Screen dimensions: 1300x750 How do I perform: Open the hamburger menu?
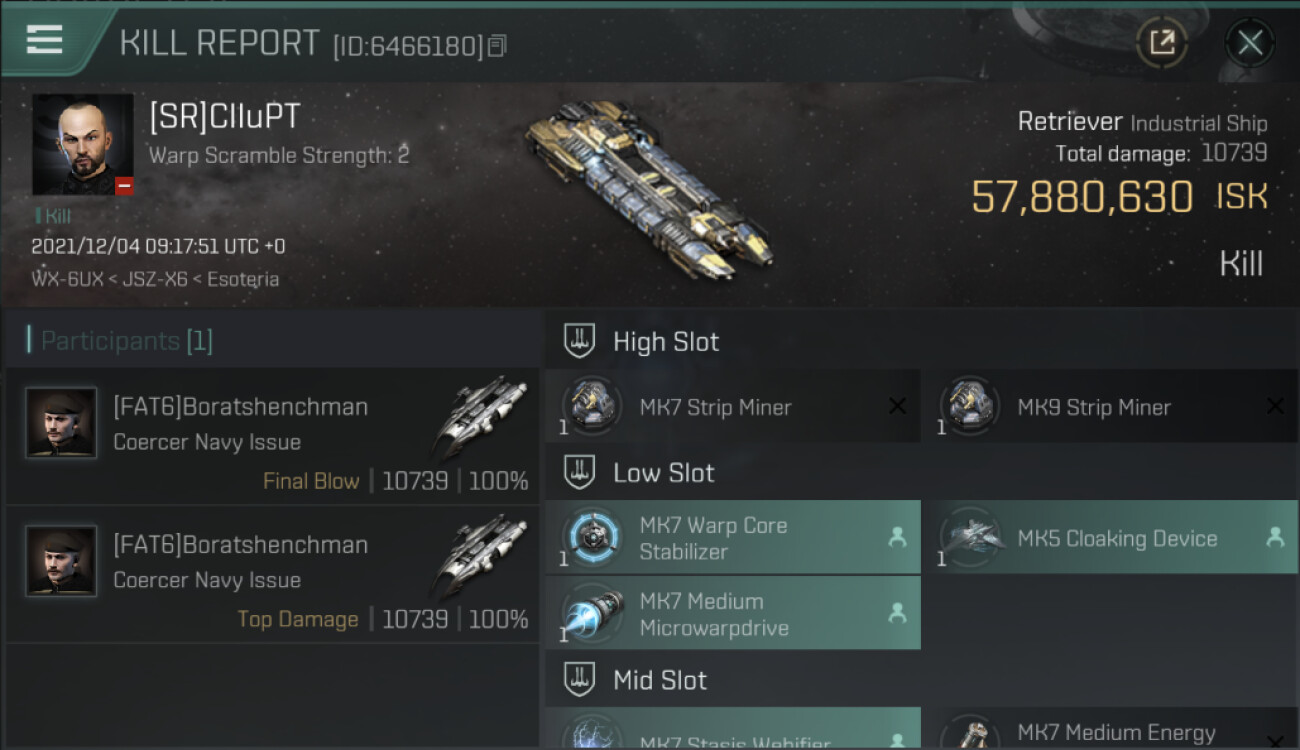click(45, 40)
